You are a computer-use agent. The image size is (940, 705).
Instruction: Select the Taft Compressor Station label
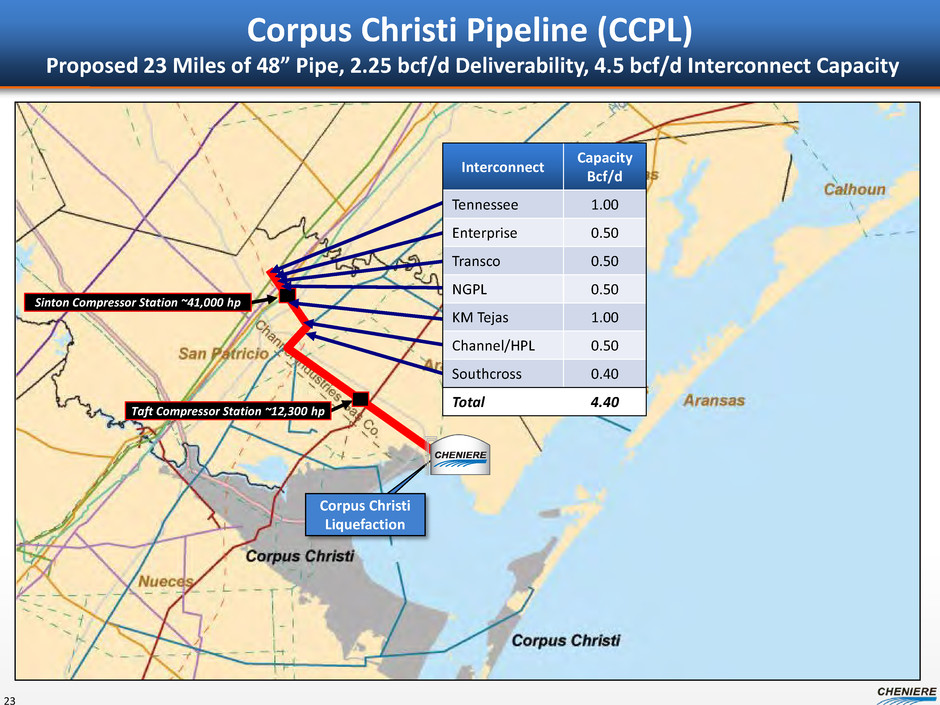point(229,410)
